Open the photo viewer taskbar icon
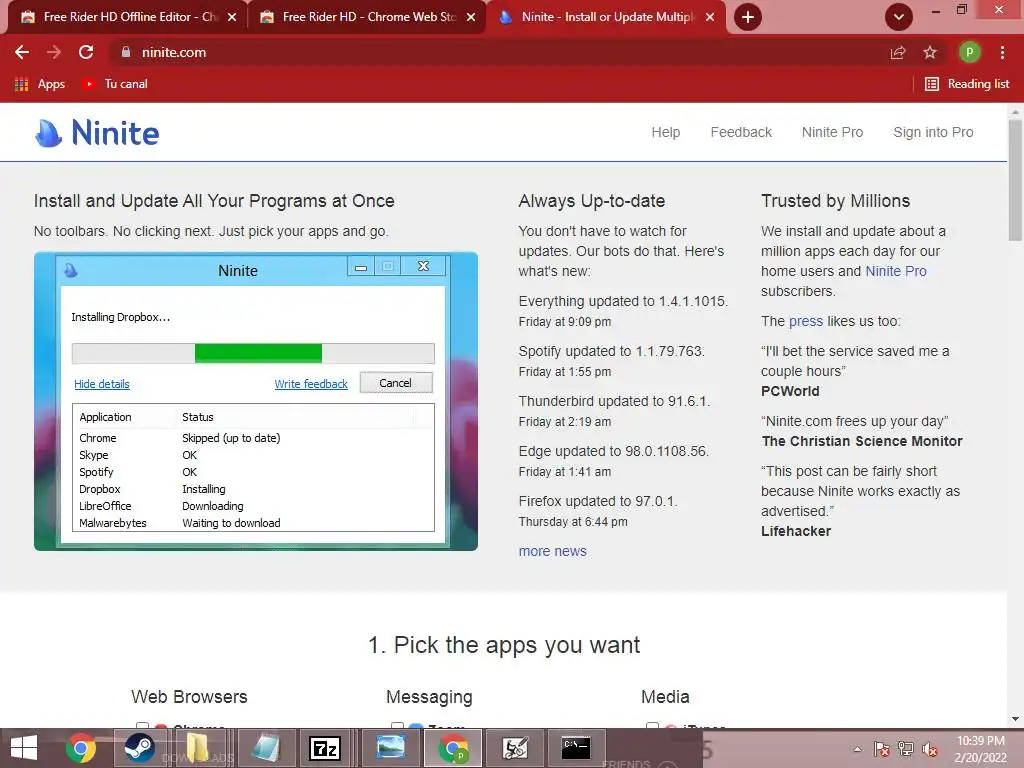This screenshot has height=768, width=1024. click(x=391, y=748)
